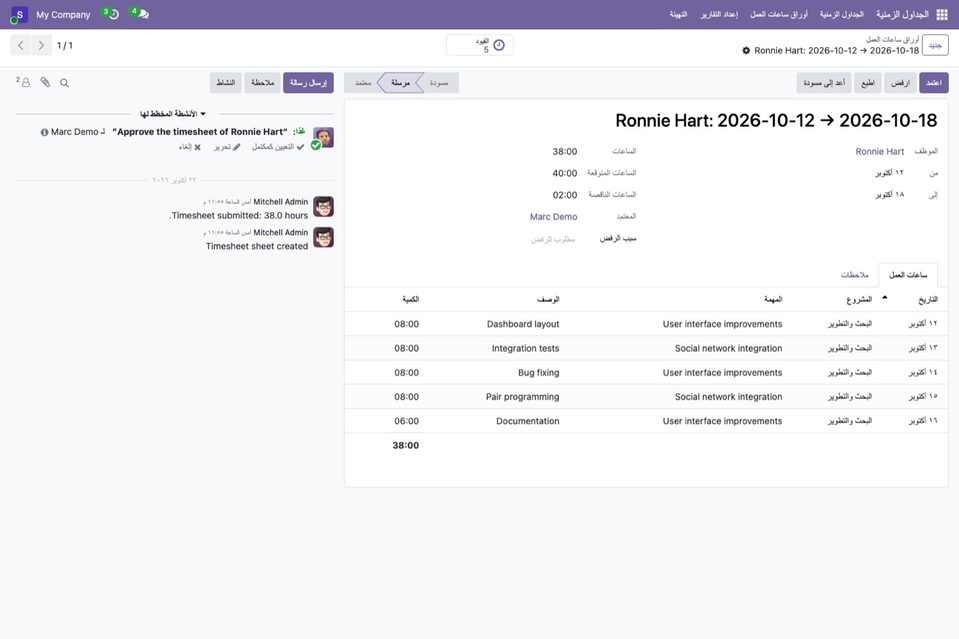
Task: Open attachments via the paperclip icon
Action: [x=45, y=82]
